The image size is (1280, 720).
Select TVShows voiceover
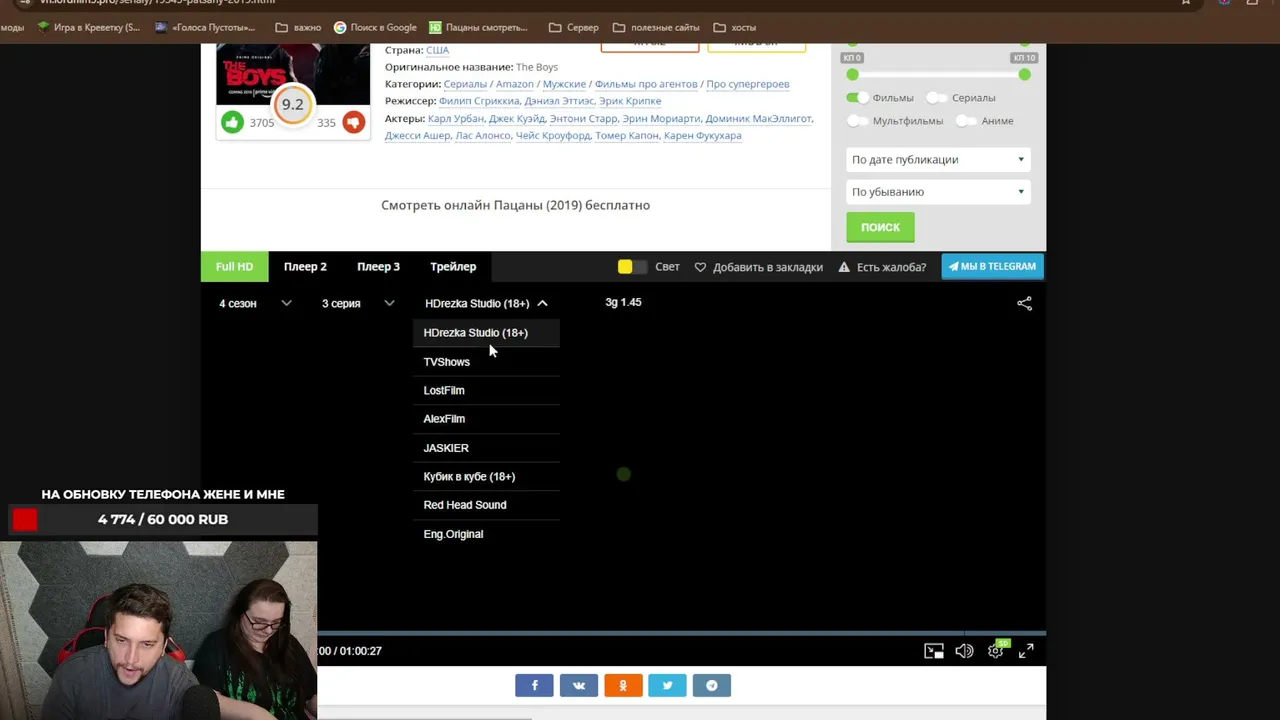486,362
